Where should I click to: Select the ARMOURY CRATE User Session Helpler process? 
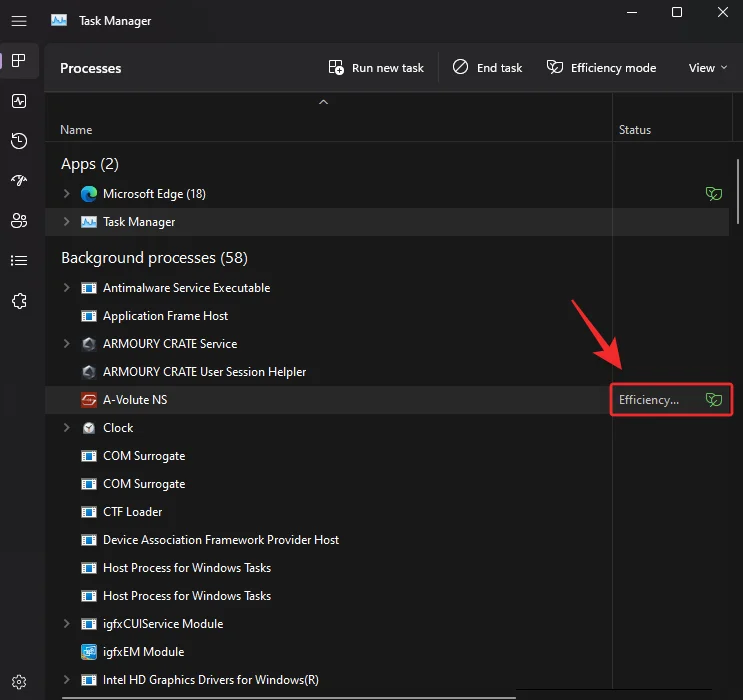tap(387, 372)
